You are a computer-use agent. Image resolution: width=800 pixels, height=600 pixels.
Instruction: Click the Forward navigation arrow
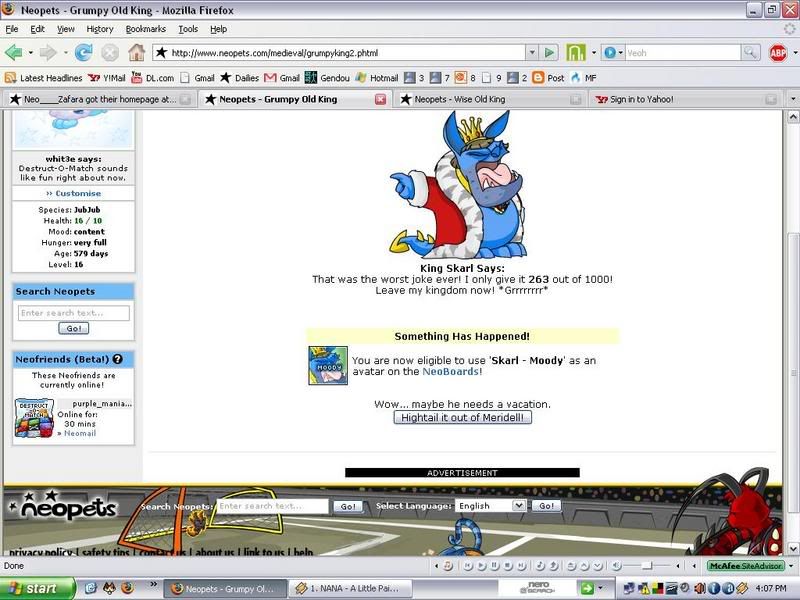tap(48, 53)
